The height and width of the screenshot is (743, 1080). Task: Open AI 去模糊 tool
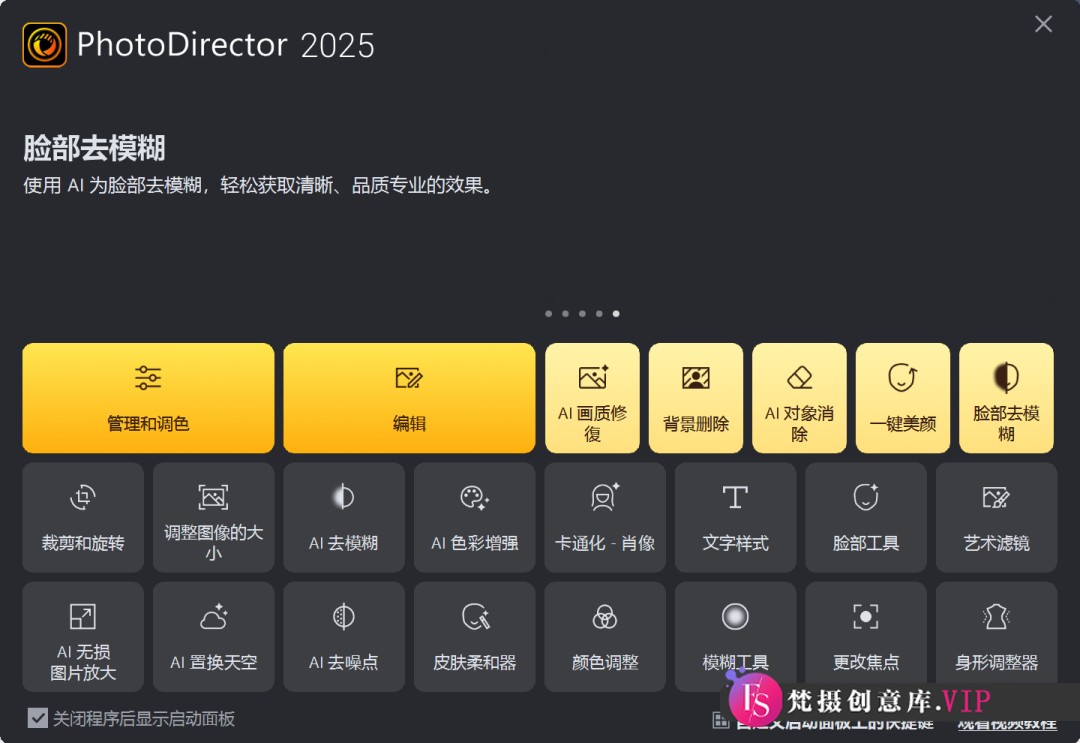click(x=344, y=517)
